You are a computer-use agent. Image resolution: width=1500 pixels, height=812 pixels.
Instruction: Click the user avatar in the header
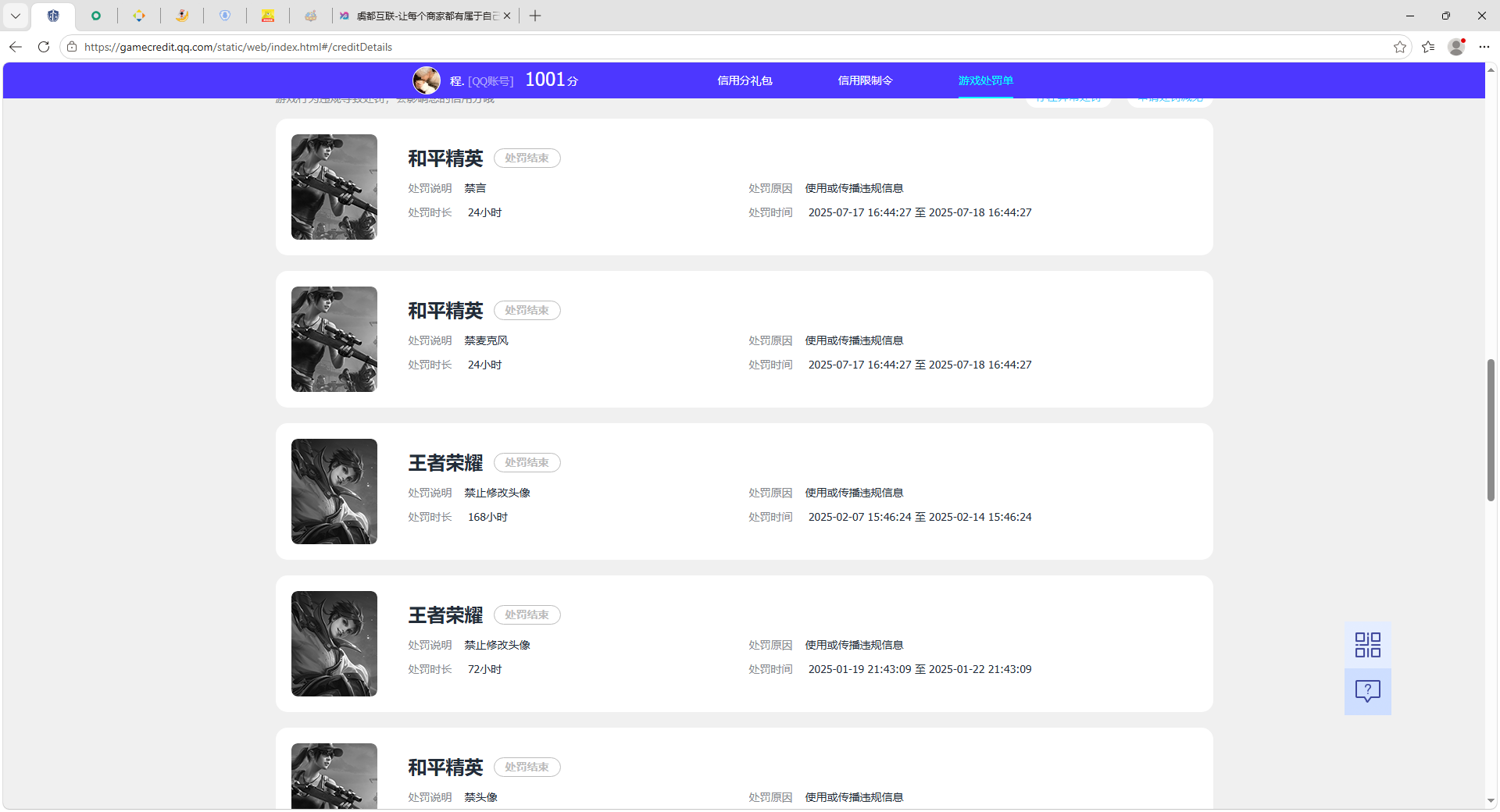pos(427,80)
